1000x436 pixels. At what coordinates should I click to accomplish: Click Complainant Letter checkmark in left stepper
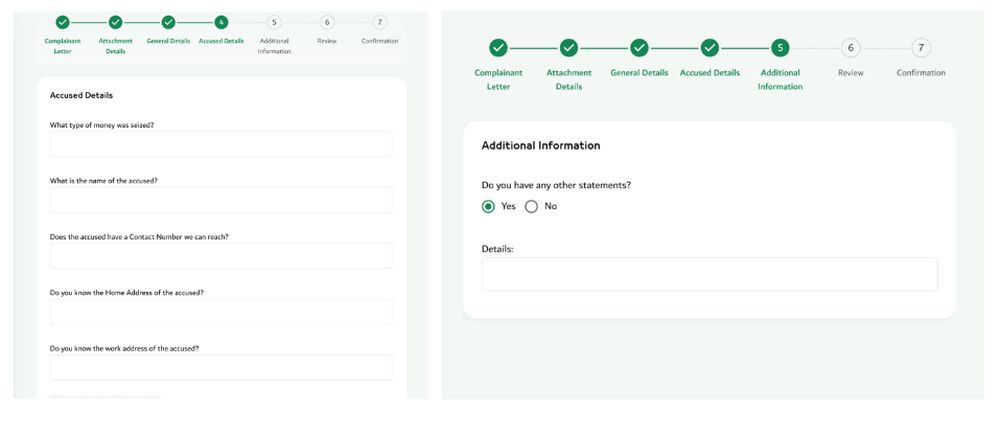pyautogui.click(x=62, y=22)
